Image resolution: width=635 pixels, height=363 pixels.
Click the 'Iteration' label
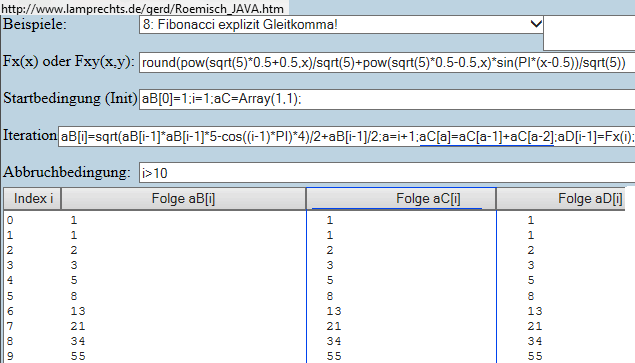pyautogui.click(x=30, y=135)
